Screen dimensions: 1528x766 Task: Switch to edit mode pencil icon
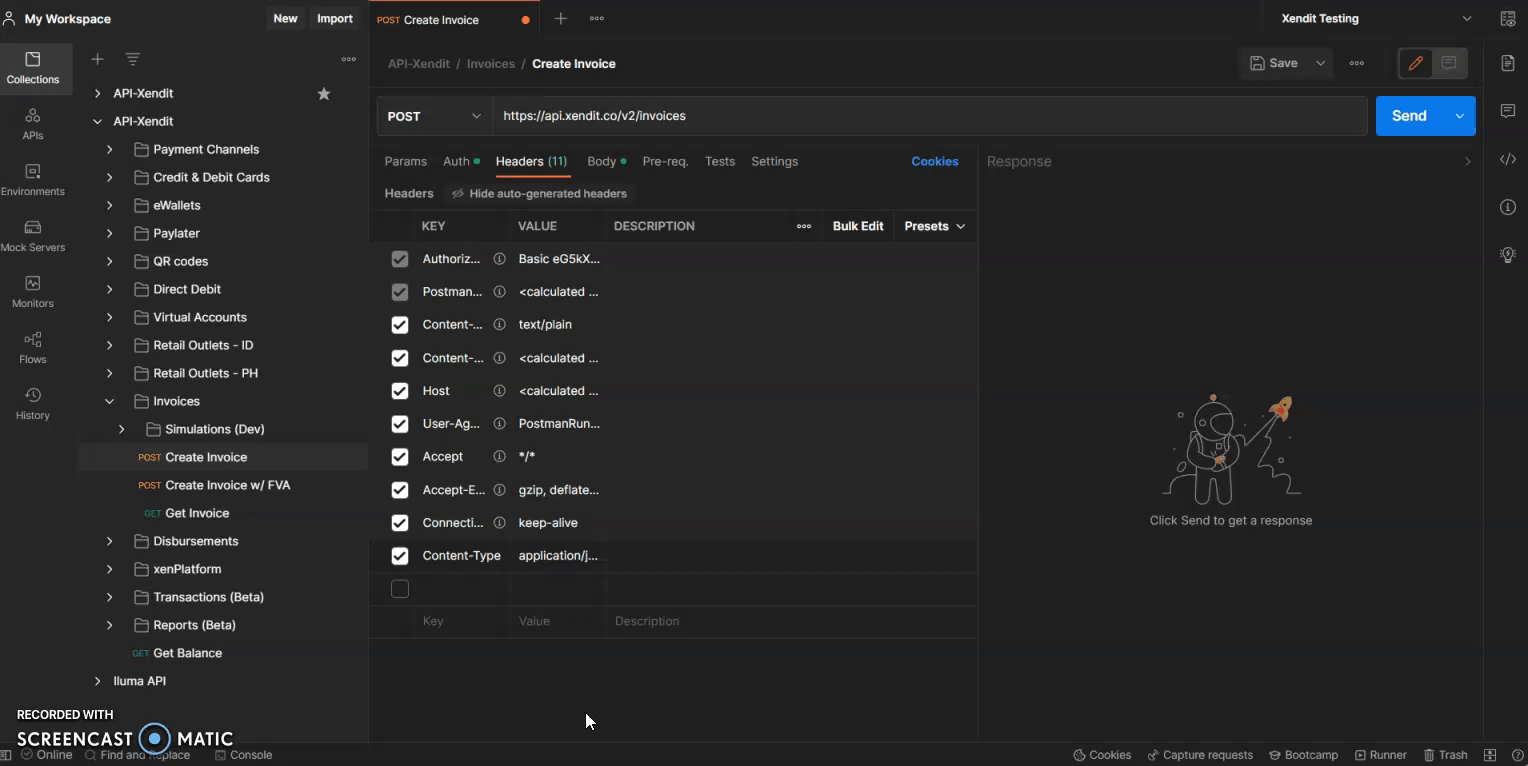pos(1415,63)
